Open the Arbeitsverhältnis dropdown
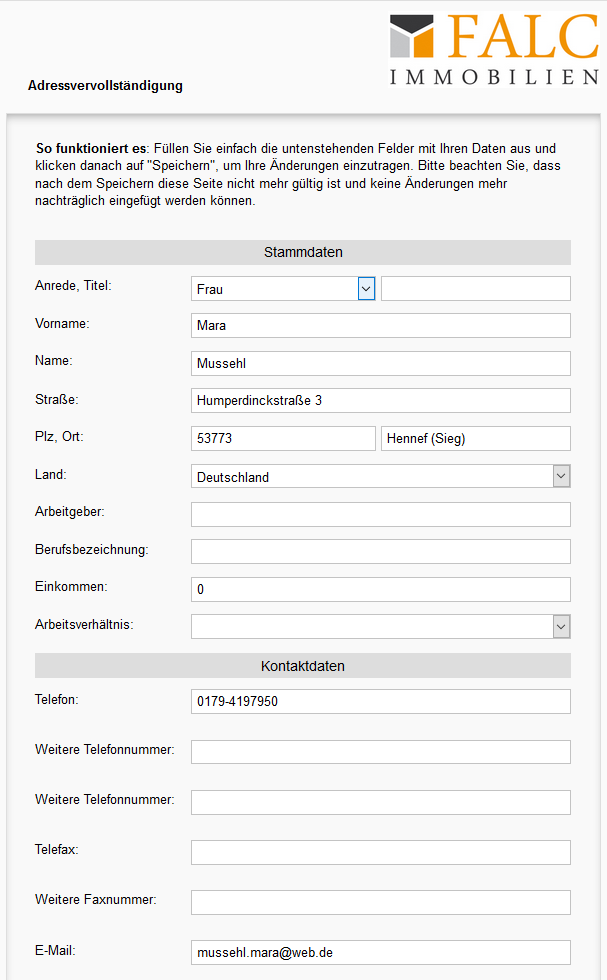 (x=380, y=626)
